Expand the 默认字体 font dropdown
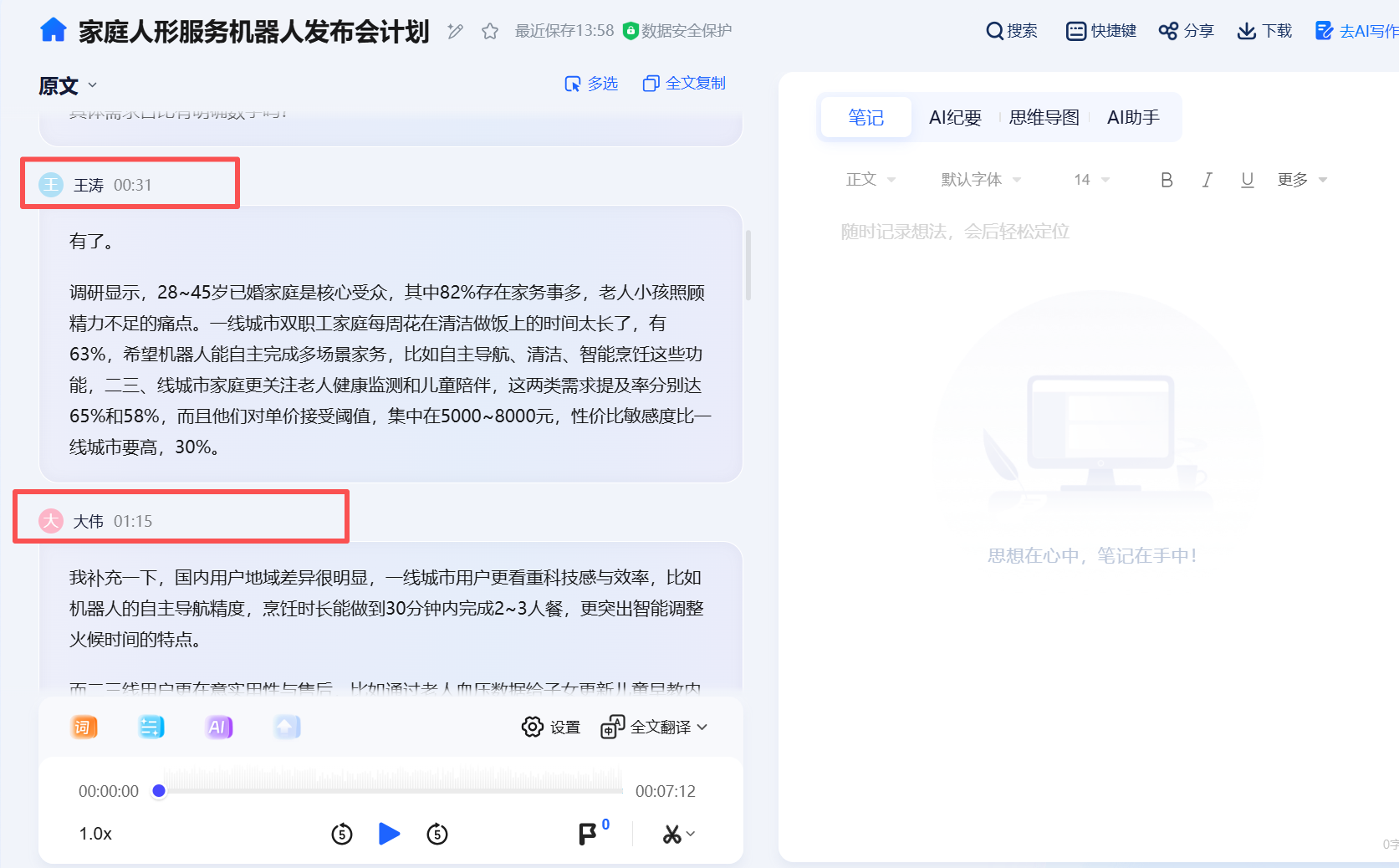The height and width of the screenshot is (868, 1399). (x=980, y=180)
